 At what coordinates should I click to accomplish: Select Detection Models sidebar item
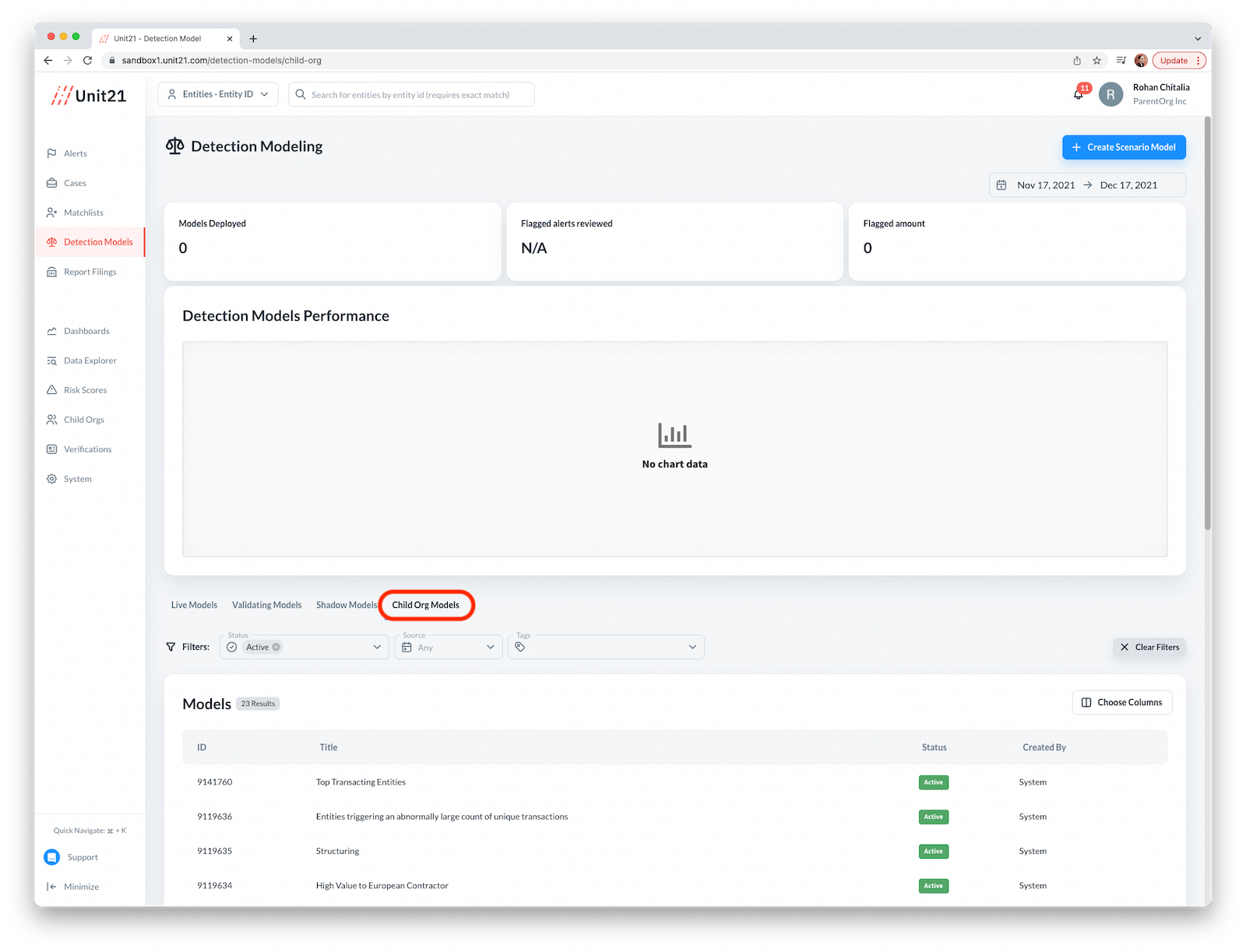(x=90, y=242)
